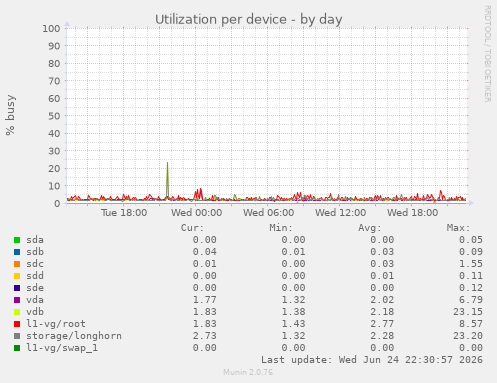Screen dimensions: 497x383
Task: Click the 'Wed 06:00' x-axis label
Action: pos(269,213)
